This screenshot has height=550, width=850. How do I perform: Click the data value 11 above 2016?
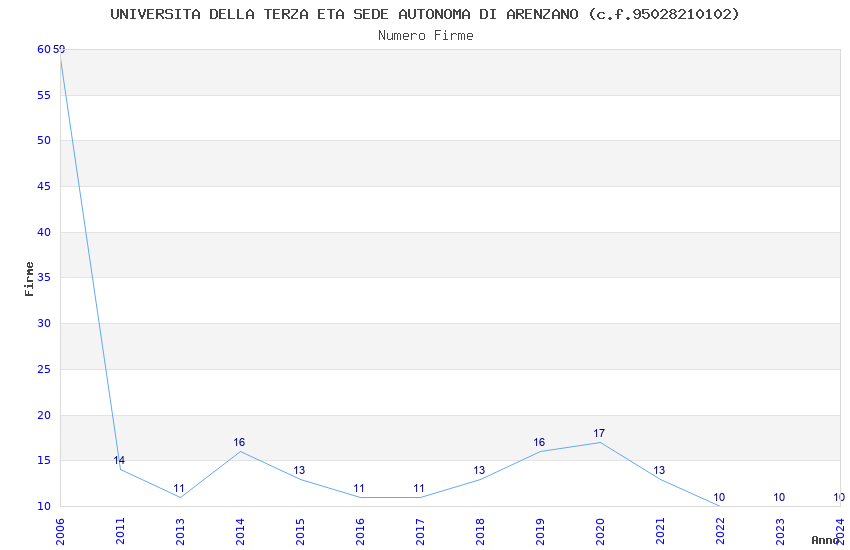tap(359, 488)
